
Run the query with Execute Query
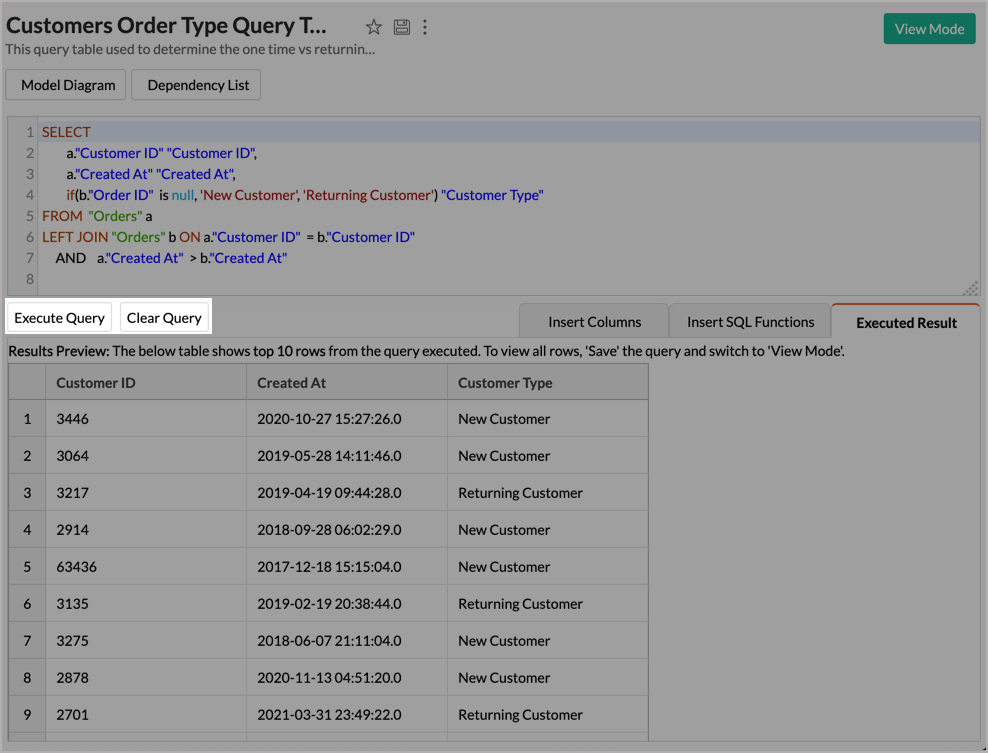tap(59, 318)
